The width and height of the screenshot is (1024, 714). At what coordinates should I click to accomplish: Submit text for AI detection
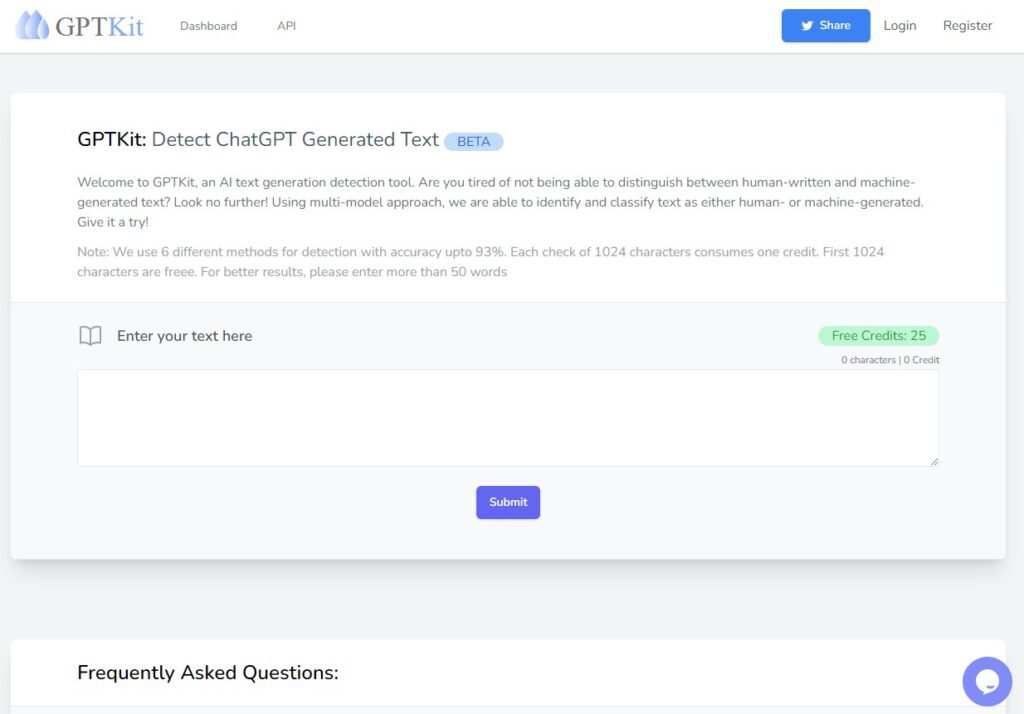[508, 502]
